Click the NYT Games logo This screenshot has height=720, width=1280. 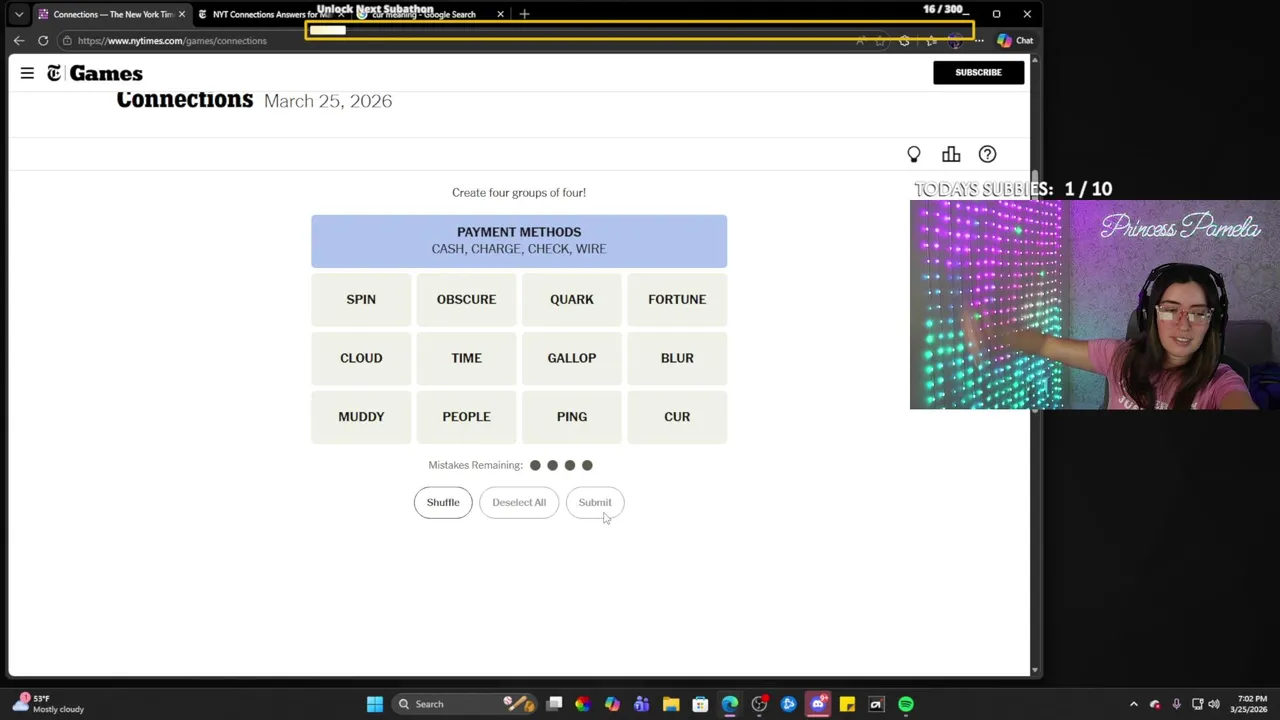coord(95,73)
